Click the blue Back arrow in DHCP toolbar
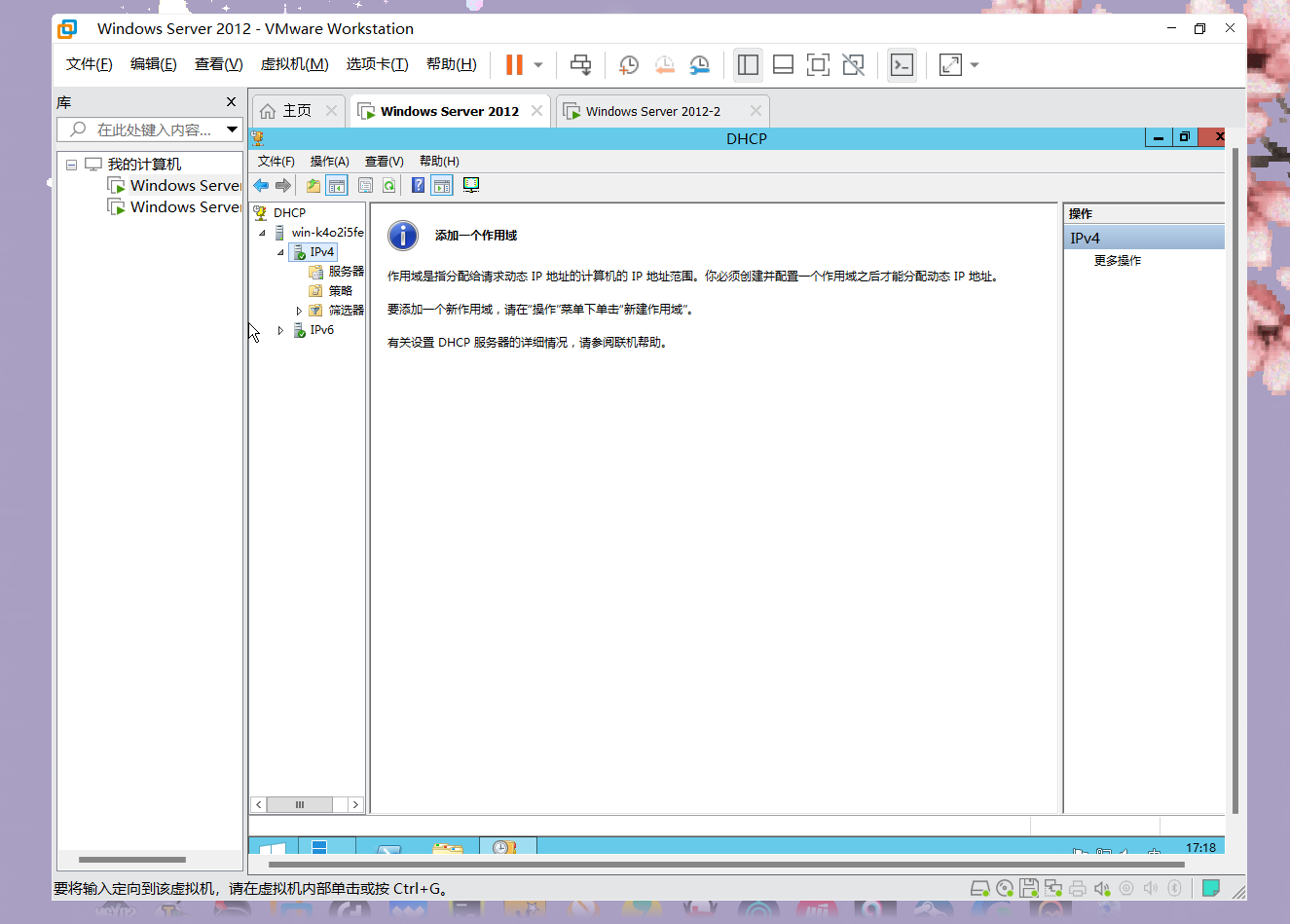The height and width of the screenshot is (924, 1290). (261, 186)
